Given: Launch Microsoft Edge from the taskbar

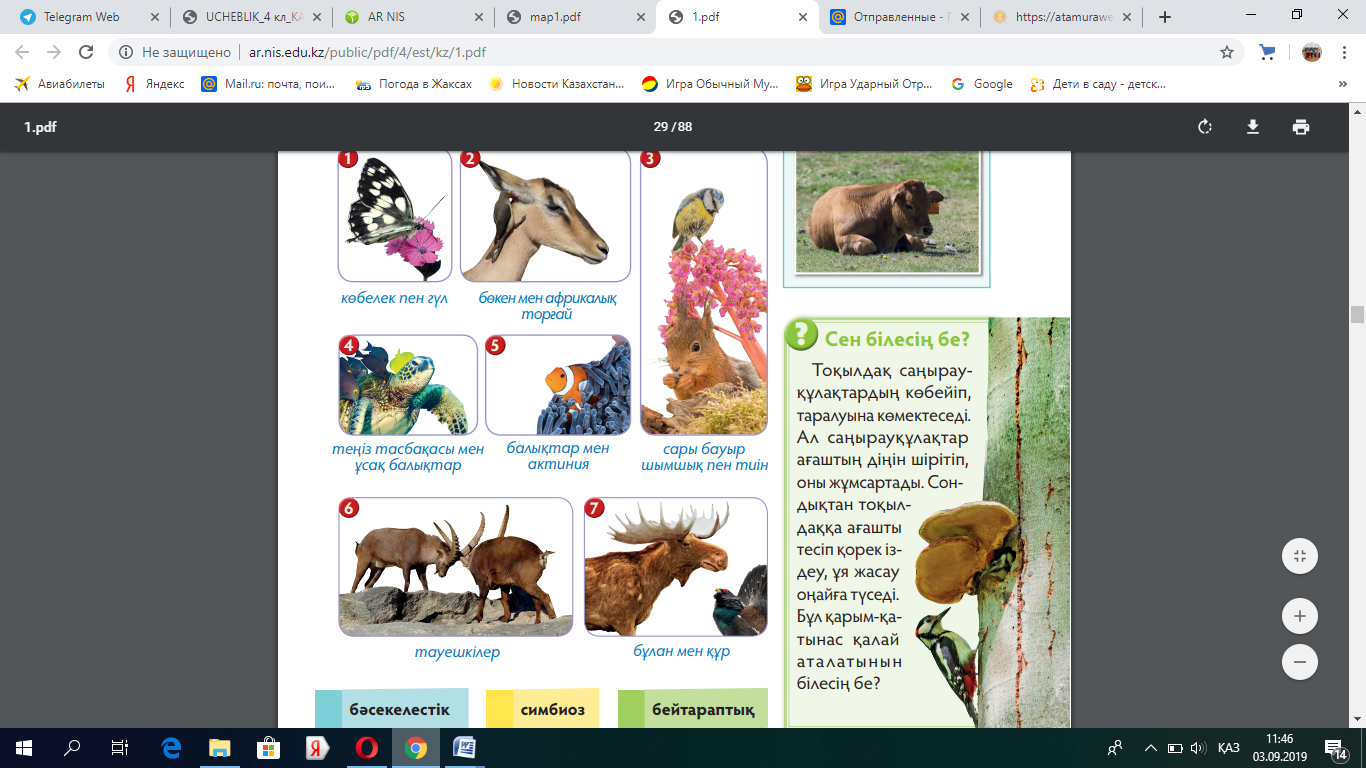Looking at the screenshot, I should pos(171,747).
